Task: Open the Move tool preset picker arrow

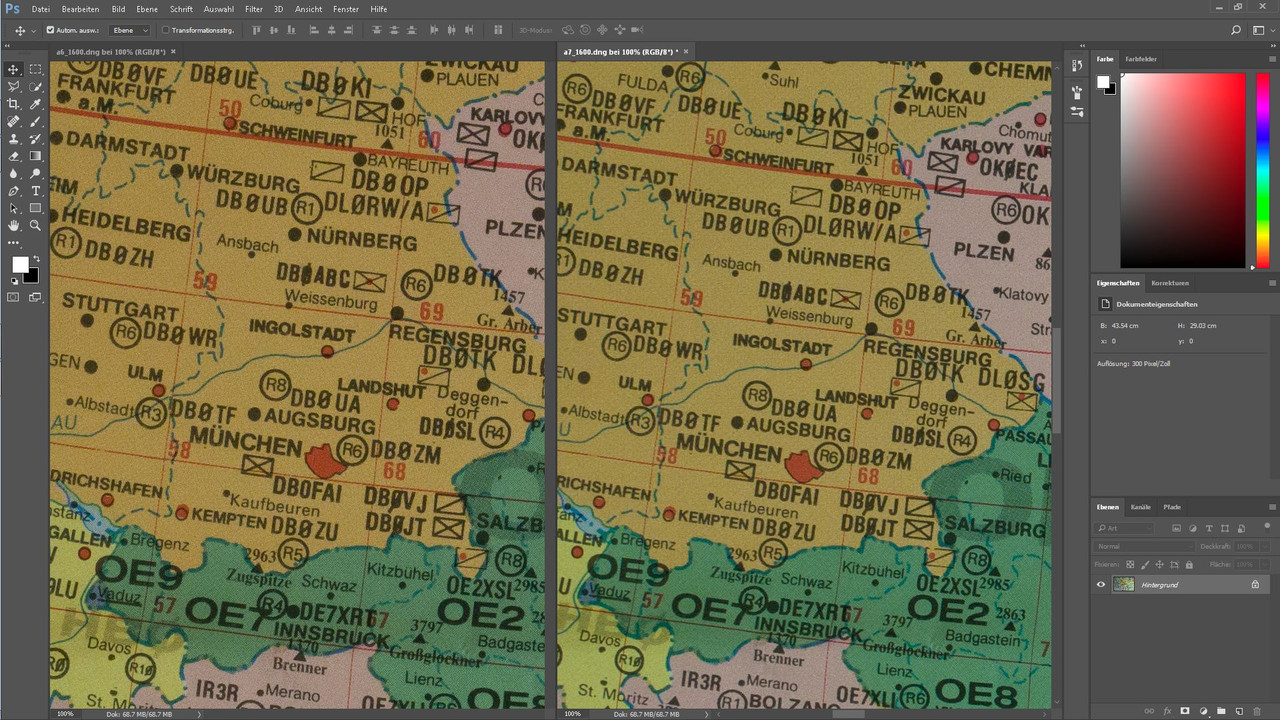Action: [x=33, y=31]
